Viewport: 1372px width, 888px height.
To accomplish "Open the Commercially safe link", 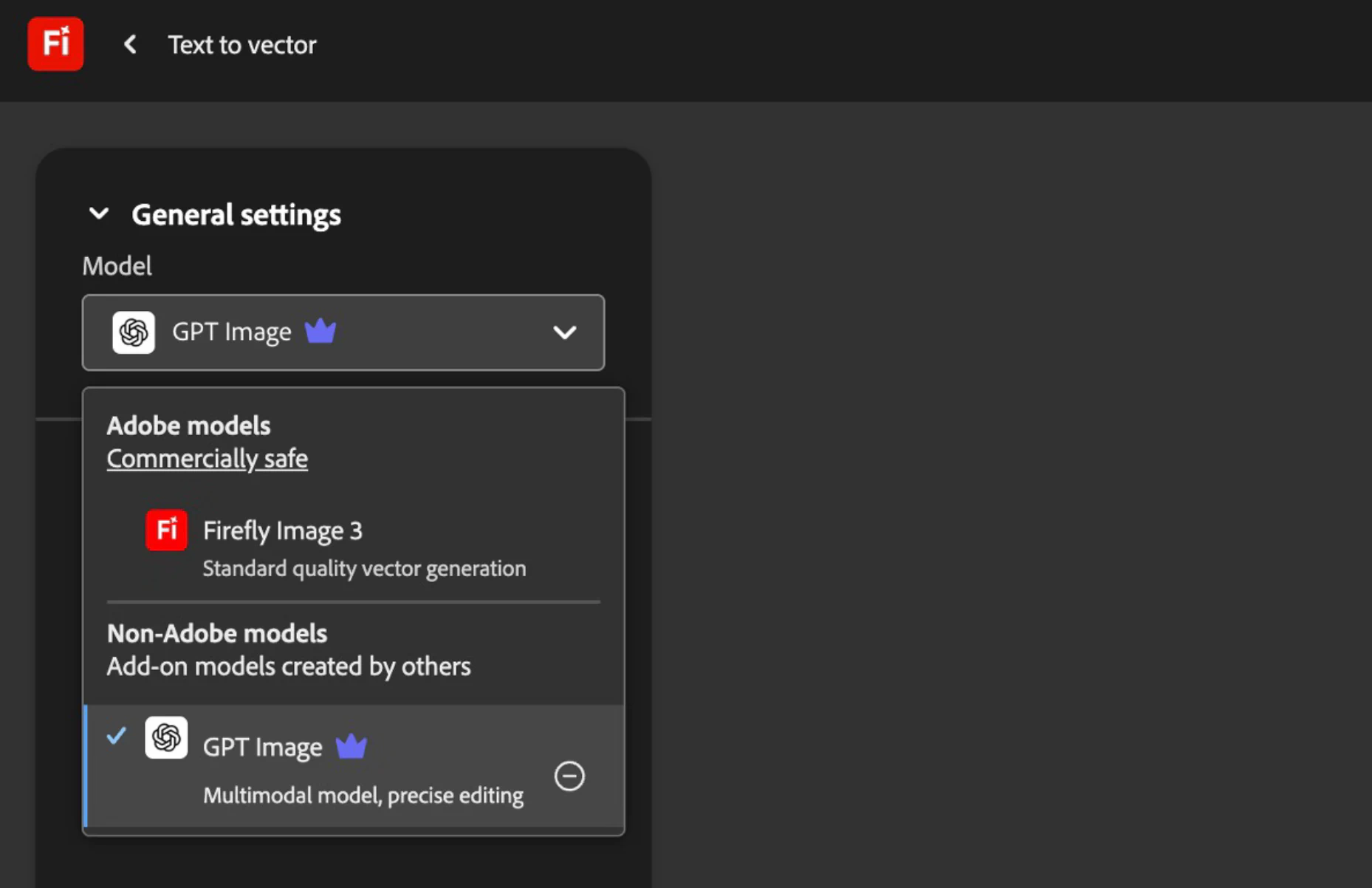I will click(x=207, y=459).
